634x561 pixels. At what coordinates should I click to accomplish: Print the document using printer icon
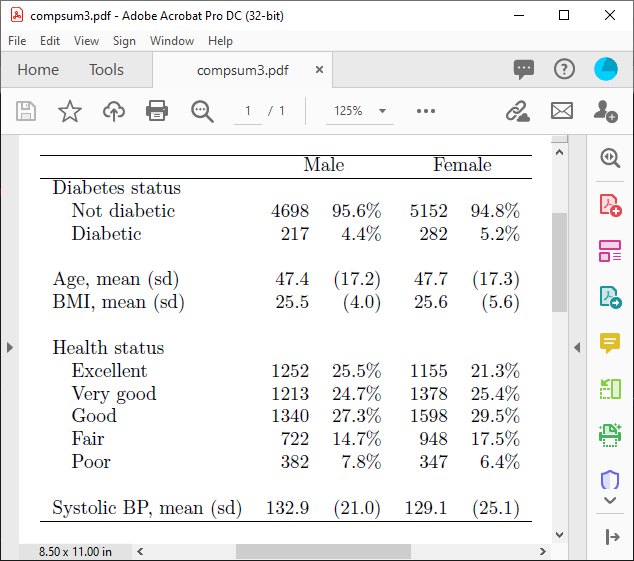(157, 111)
